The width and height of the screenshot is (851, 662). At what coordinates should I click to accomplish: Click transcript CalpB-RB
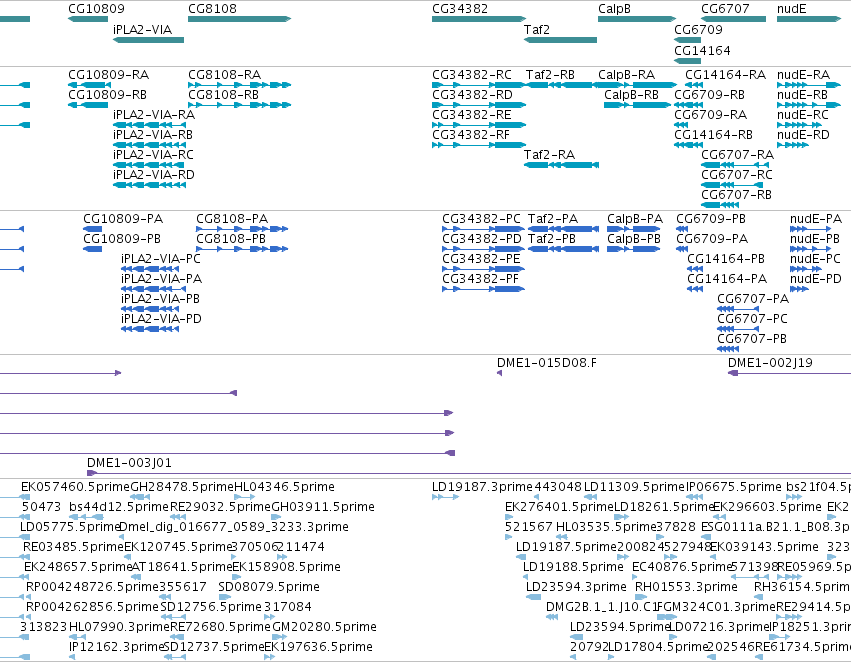[637, 105]
